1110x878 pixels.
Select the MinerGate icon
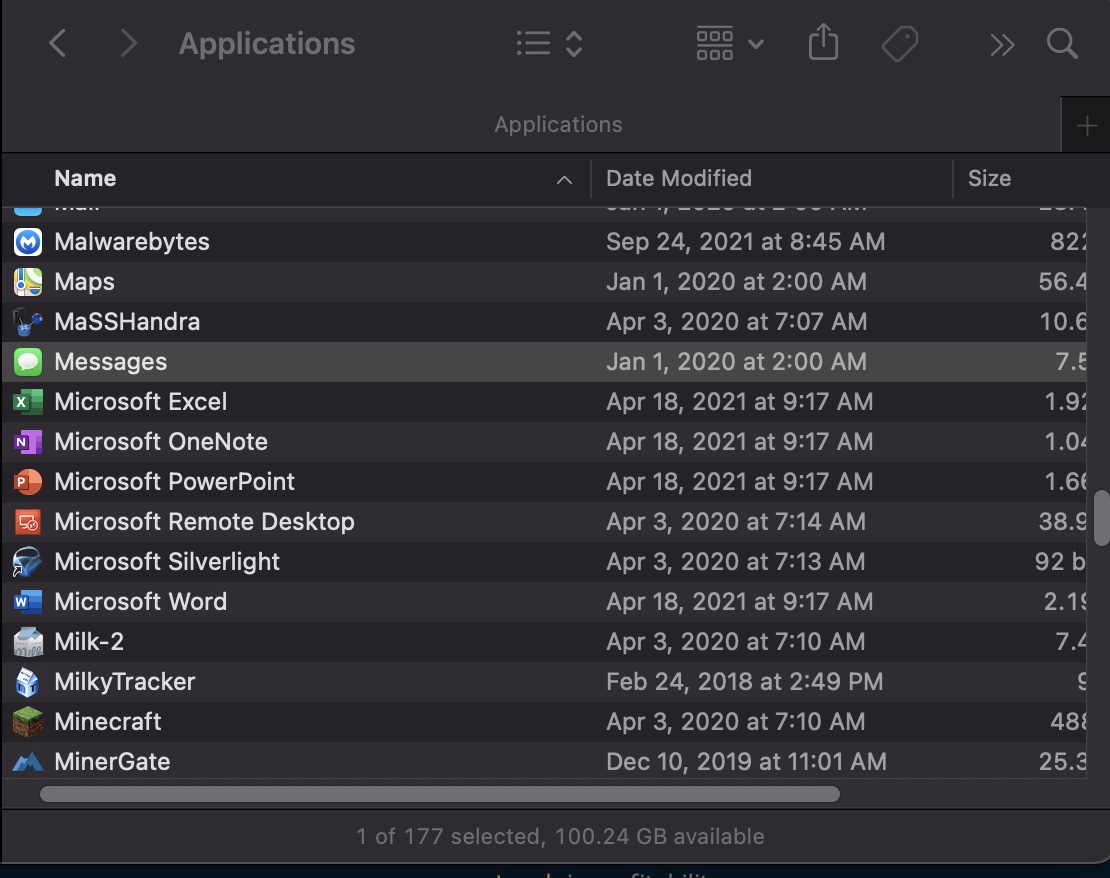coord(28,762)
